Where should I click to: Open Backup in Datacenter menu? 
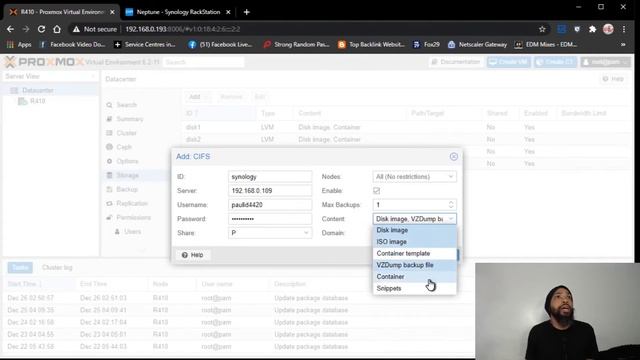[x=127, y=189]
